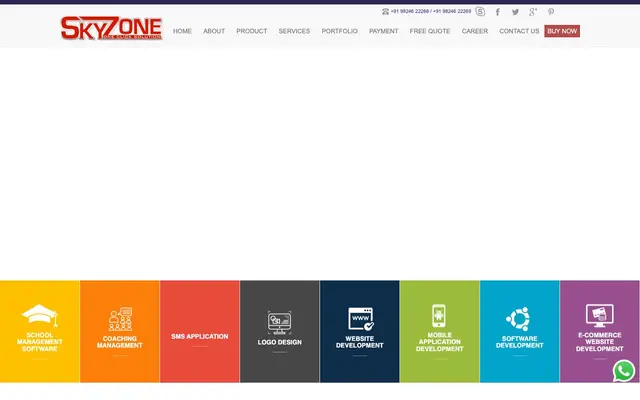This screenshot has width=640, height=400.
Task: Open the CONTACT US menu item
Action: [x=519, y=31]
